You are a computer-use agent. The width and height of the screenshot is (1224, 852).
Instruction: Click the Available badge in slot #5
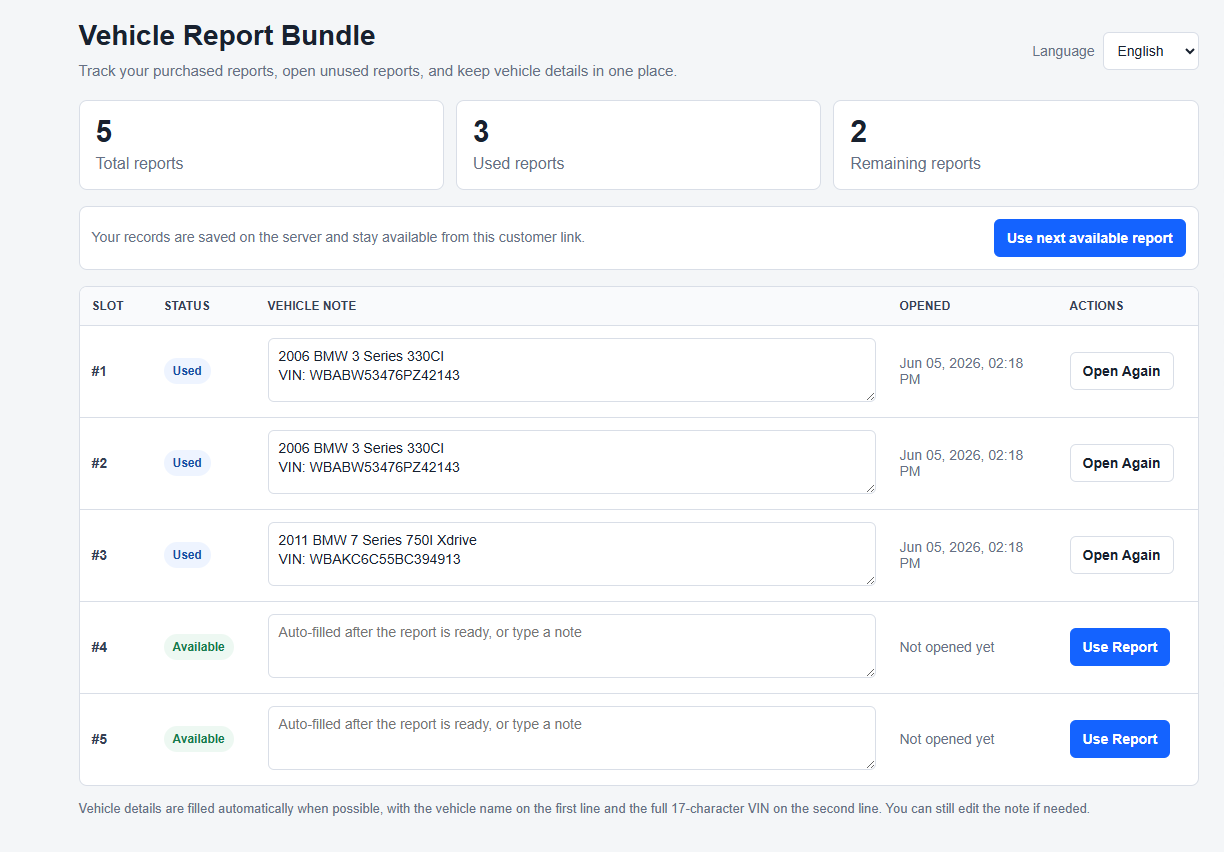pyautogui.click(x=198, y=739)
